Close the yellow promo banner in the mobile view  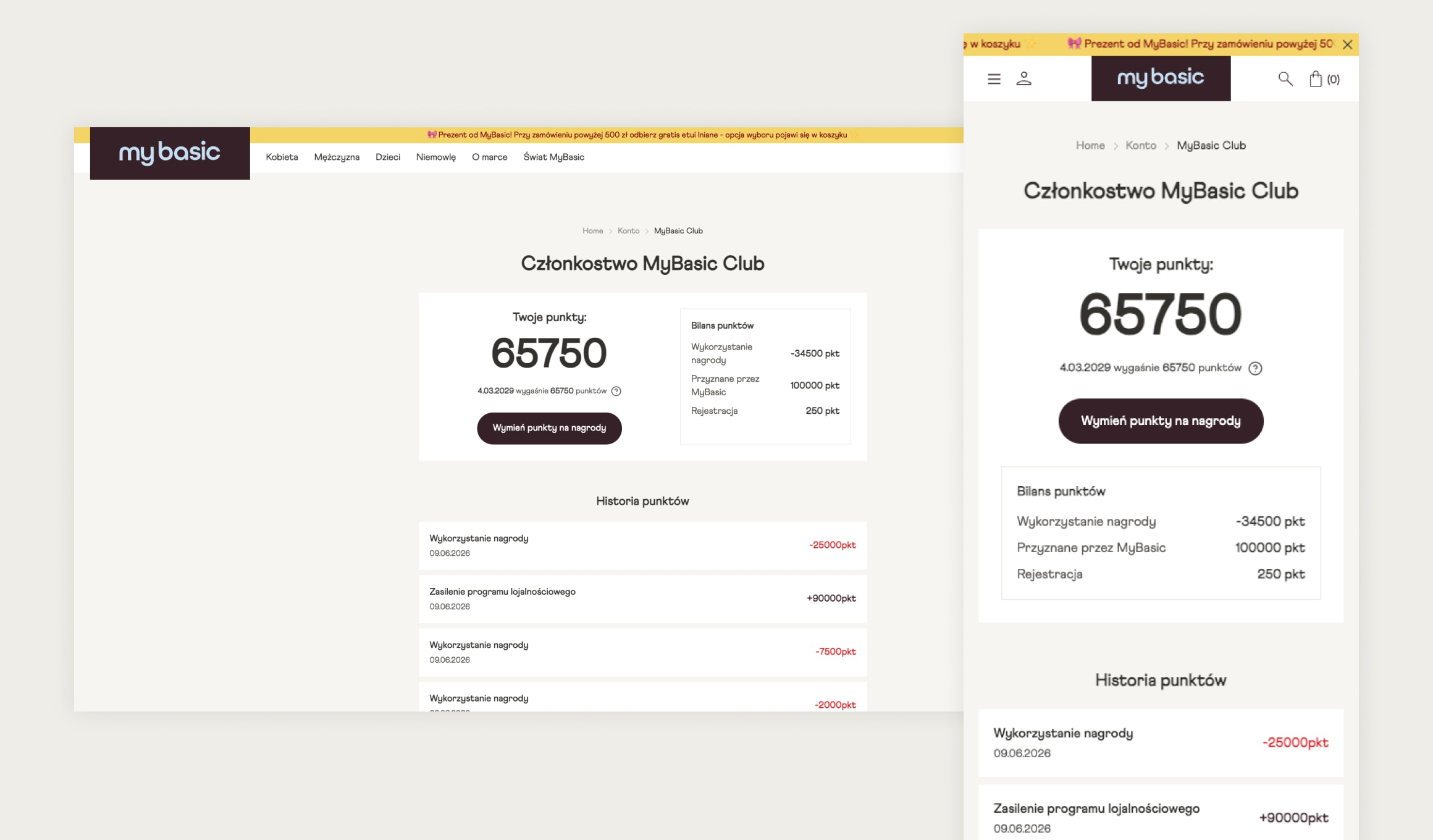pyautogui.click(x=1348, y=44)
